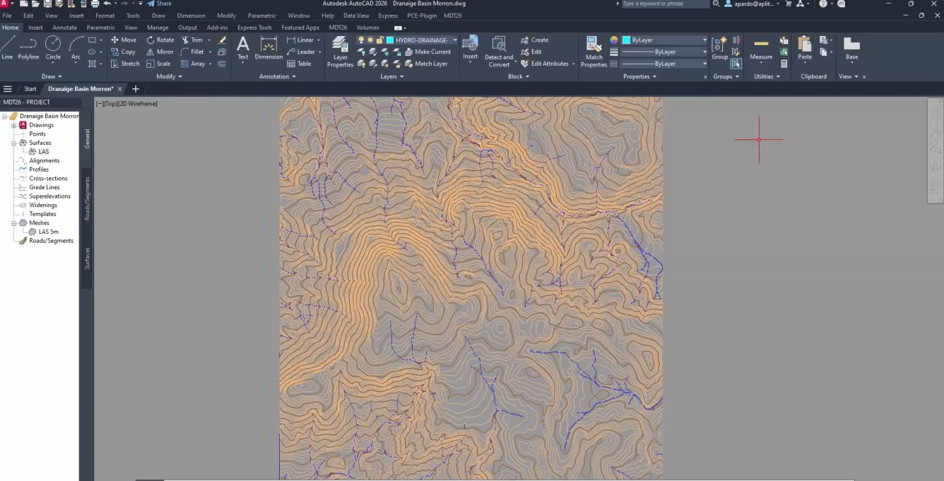944x481 pixels.
Task: Click the Fillet tool
Action: (x=193, y=52)
